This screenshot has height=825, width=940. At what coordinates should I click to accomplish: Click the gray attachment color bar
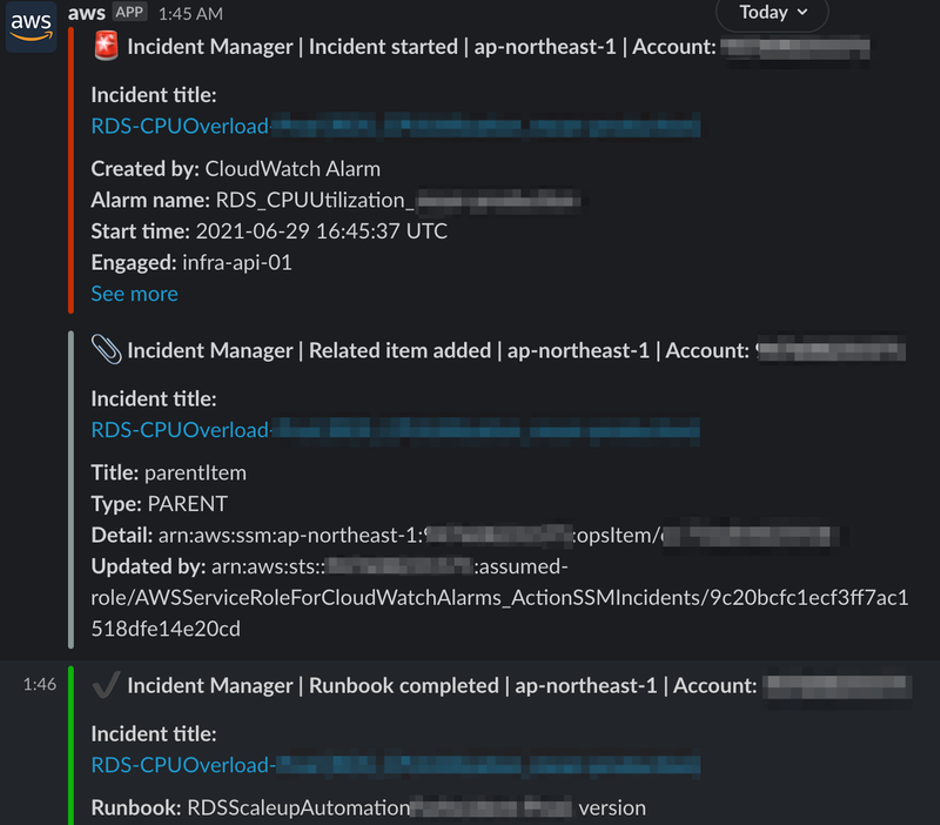pos(71,490)
